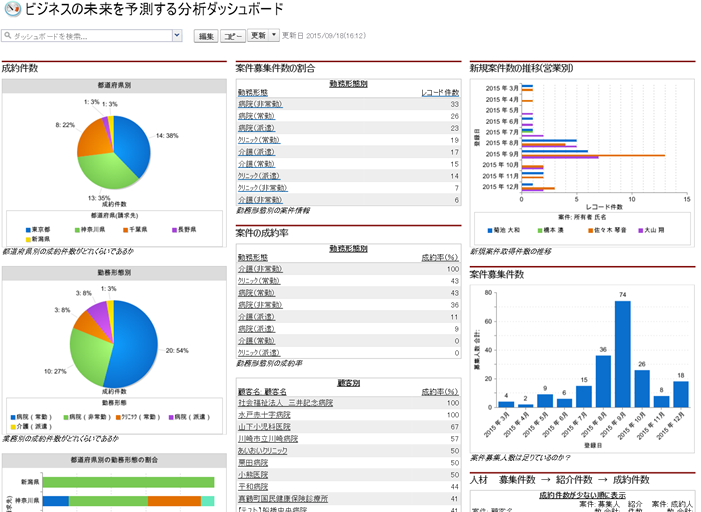Click the dashboard compass icon beside the title
701x512 pixels.
coord(12,10)
